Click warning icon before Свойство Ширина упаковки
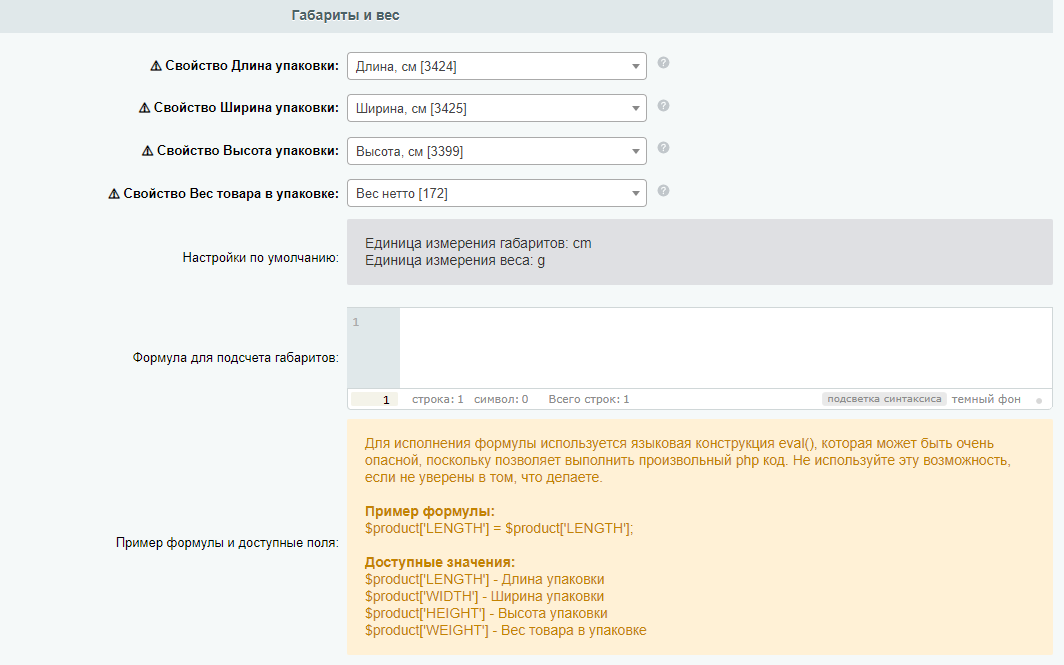 coord(145,108)
